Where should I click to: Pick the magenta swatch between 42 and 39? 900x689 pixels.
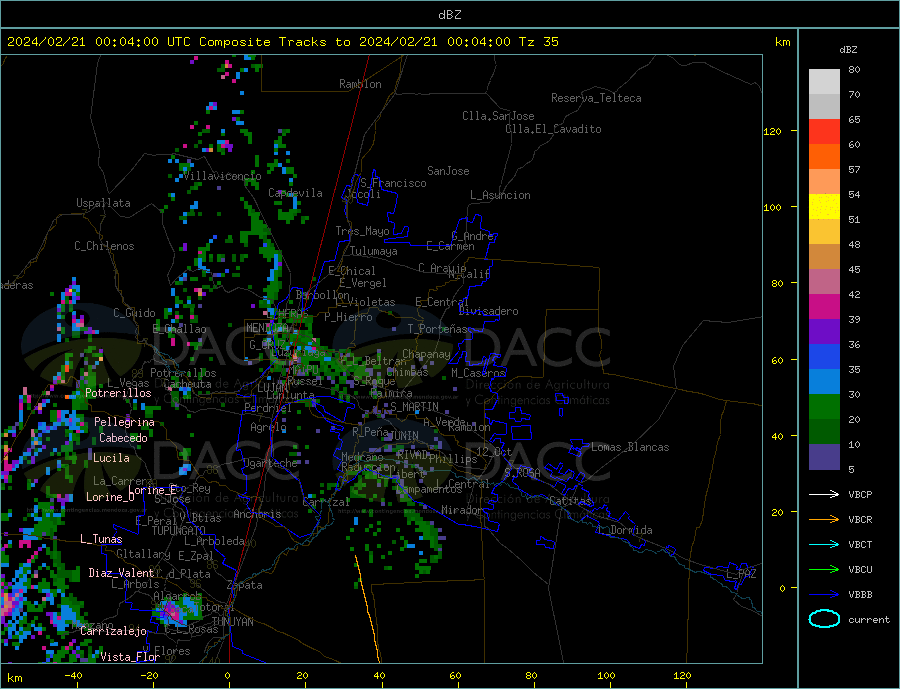click(x=824, y=307)
